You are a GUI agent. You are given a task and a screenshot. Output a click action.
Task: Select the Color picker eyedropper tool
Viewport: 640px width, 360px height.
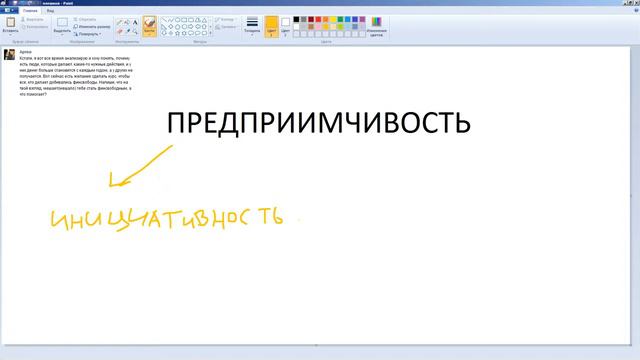[127, 31]
